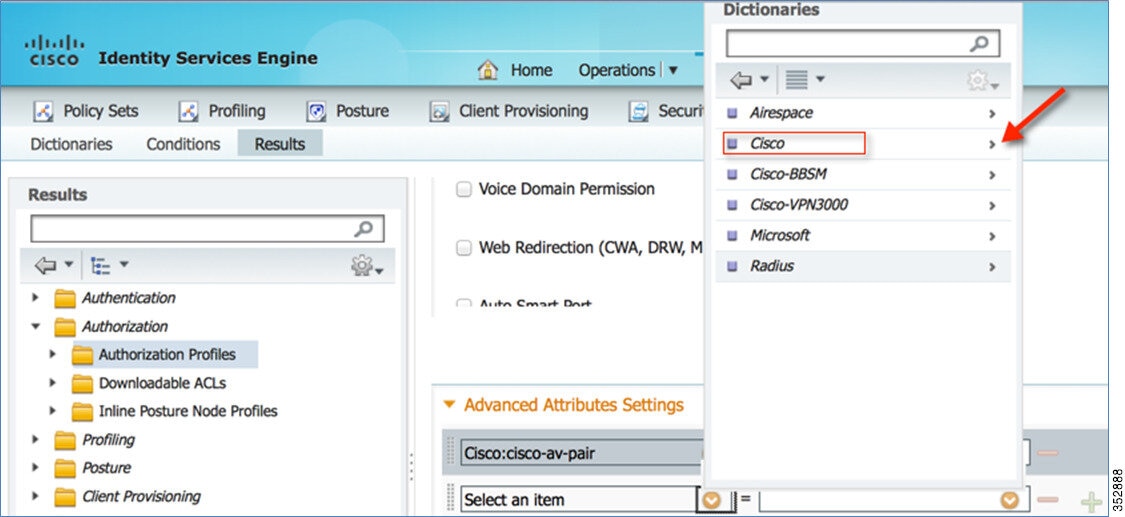Screen dimensions: 1125x517
Task: Open Downloadable ACLs tree item
Action: click(162, 384)
